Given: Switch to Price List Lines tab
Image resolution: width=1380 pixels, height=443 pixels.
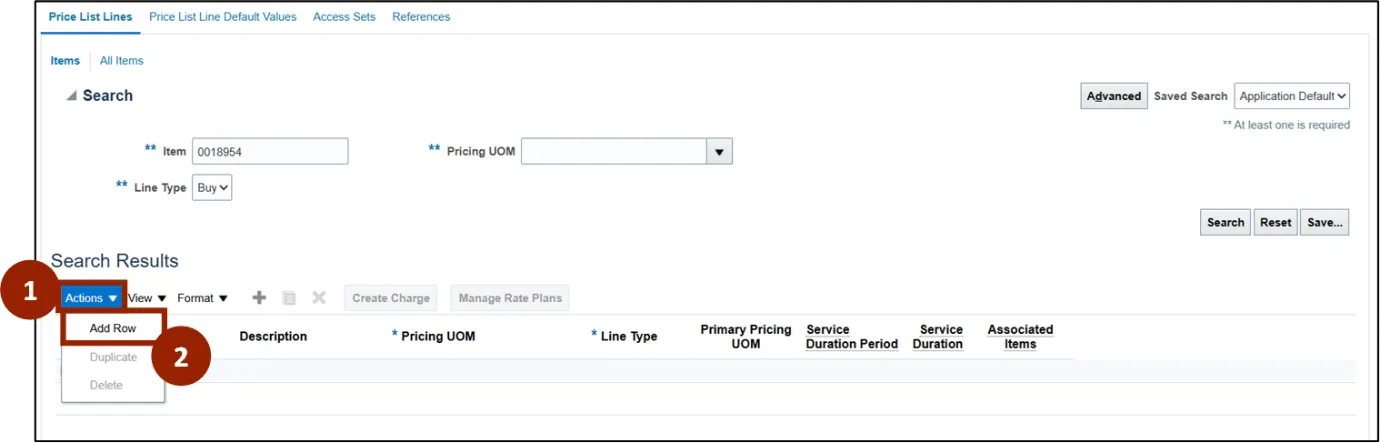Looking at the screenshot, I should pos(90,17).
